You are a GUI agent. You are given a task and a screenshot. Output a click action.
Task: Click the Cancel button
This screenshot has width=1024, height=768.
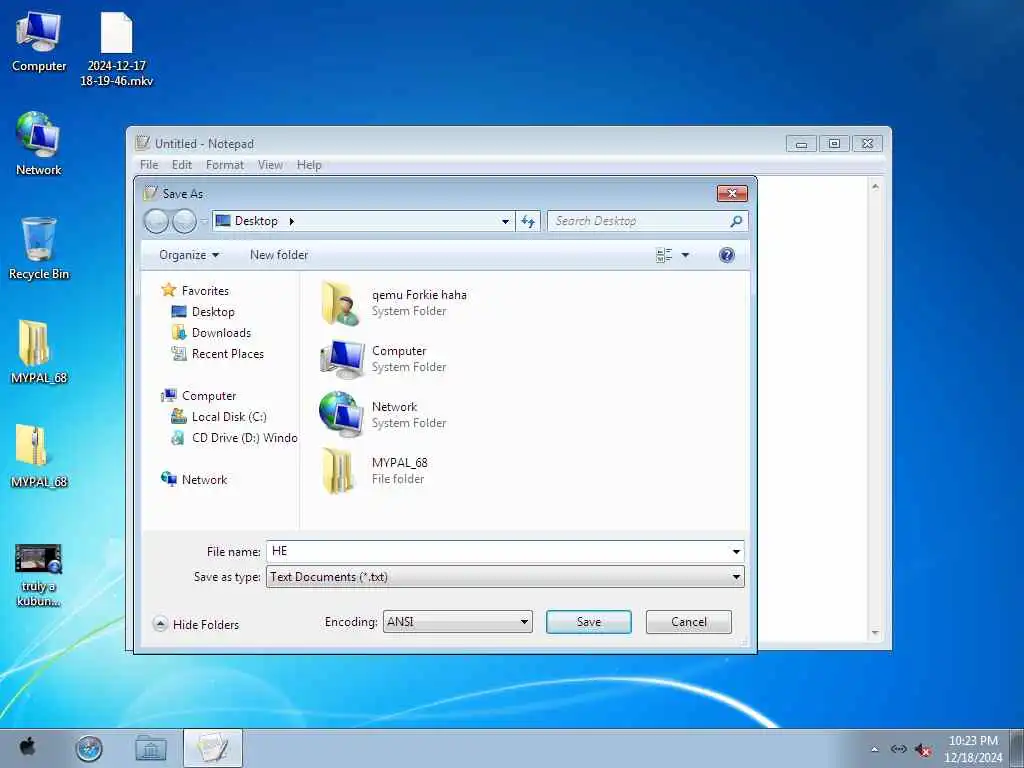tap(688, 622)
